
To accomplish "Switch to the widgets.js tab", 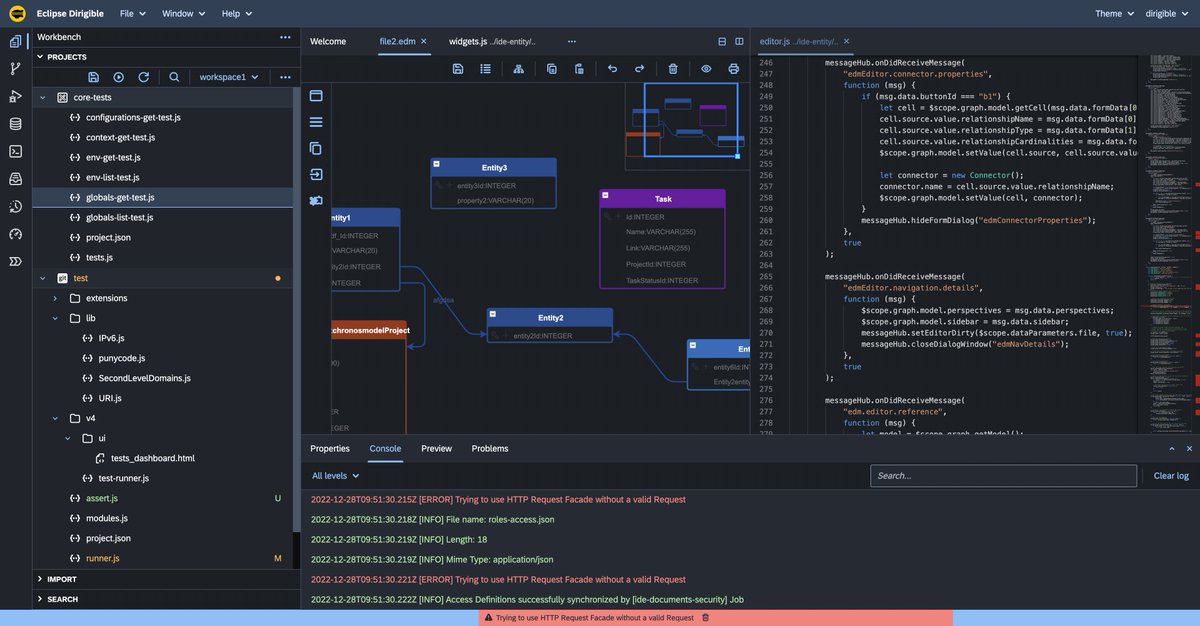I will (492, 41).
